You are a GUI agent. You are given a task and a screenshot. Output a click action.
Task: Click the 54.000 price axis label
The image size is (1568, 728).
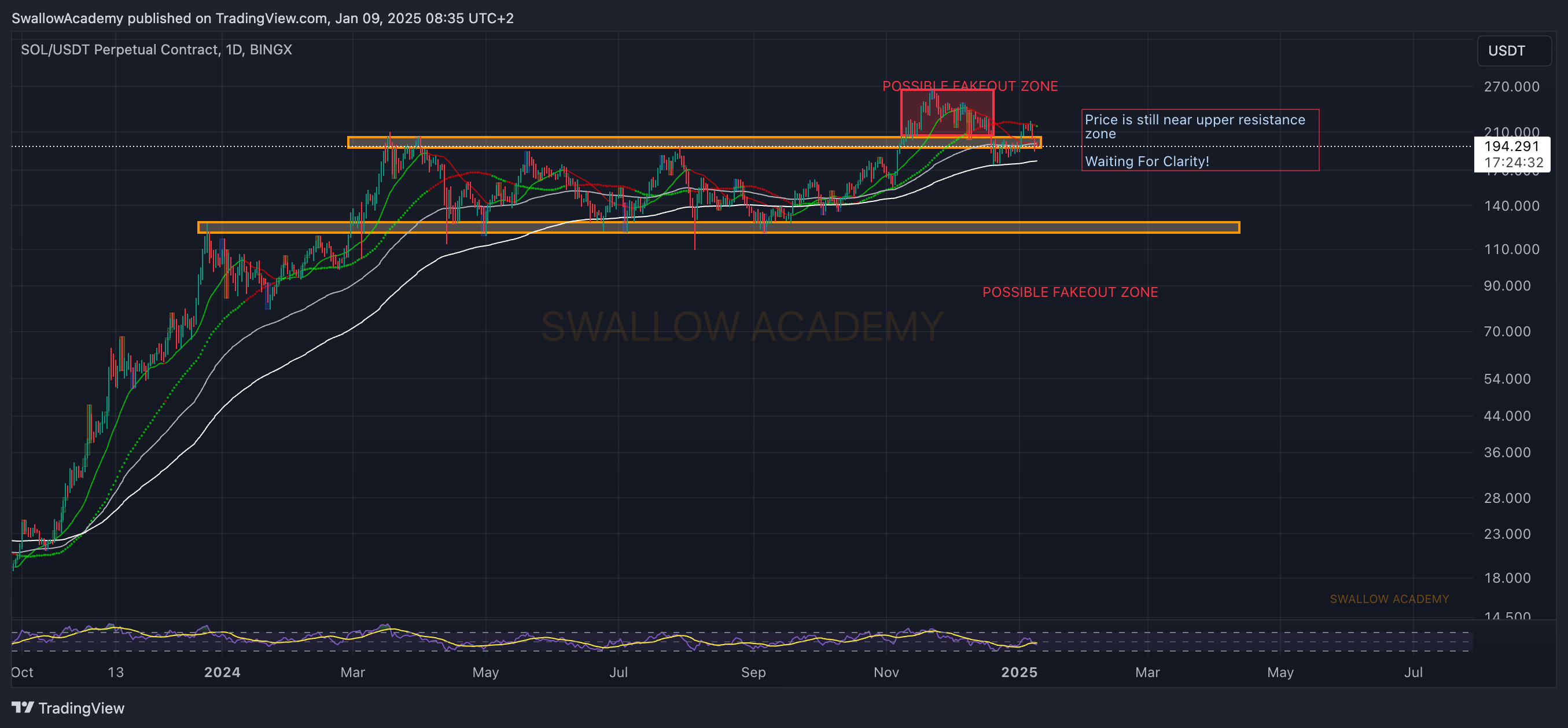pos(1507,378)
